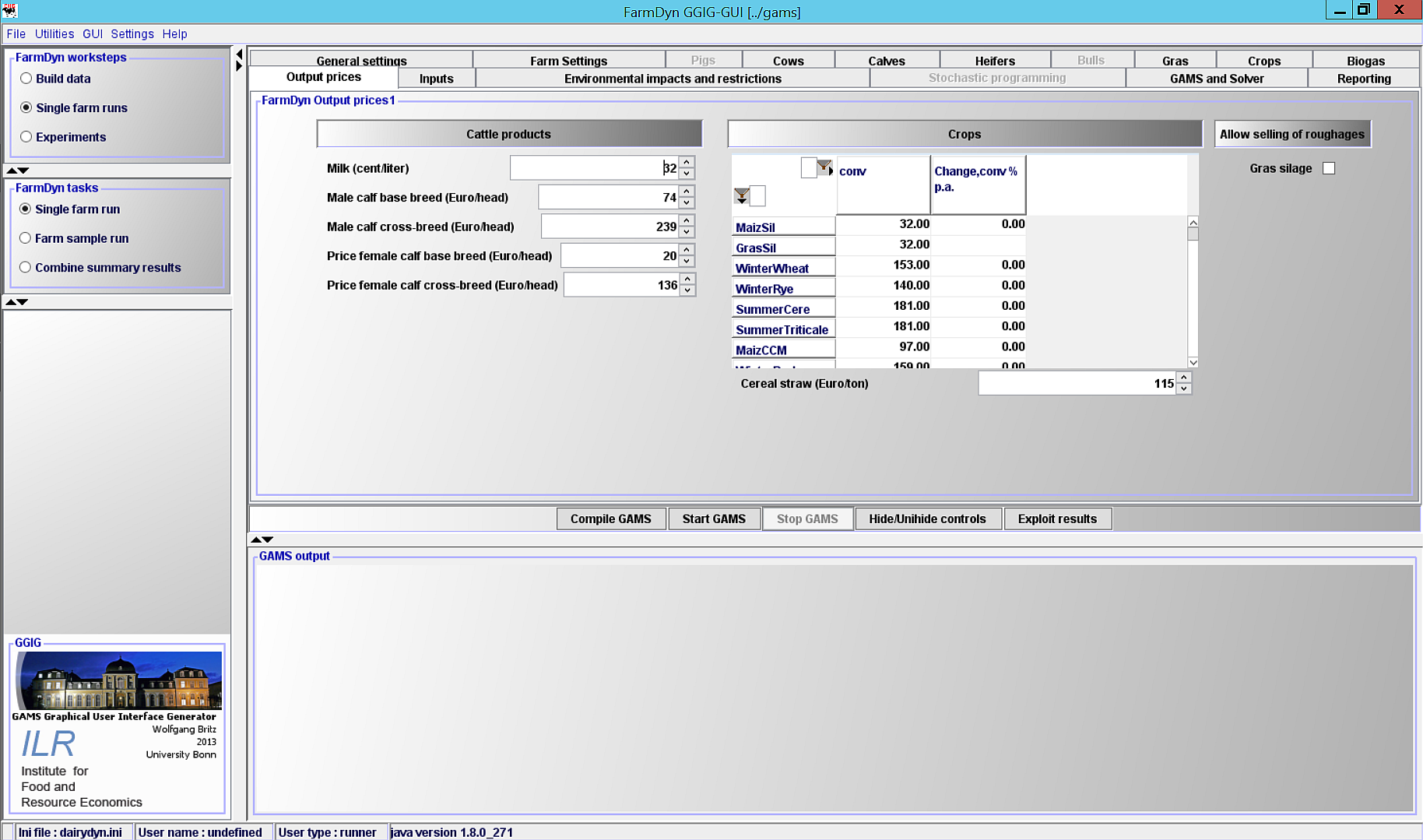1423x840 pixels.
Task: Click crops table scrollbar up arrow
Action: coord(1193,223)
